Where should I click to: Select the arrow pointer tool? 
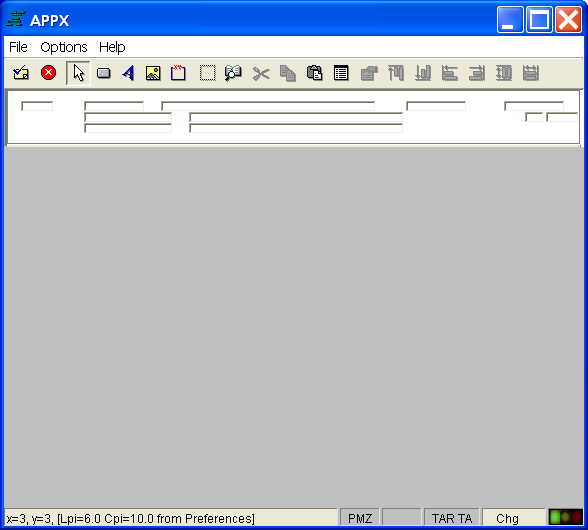(78, 73)
